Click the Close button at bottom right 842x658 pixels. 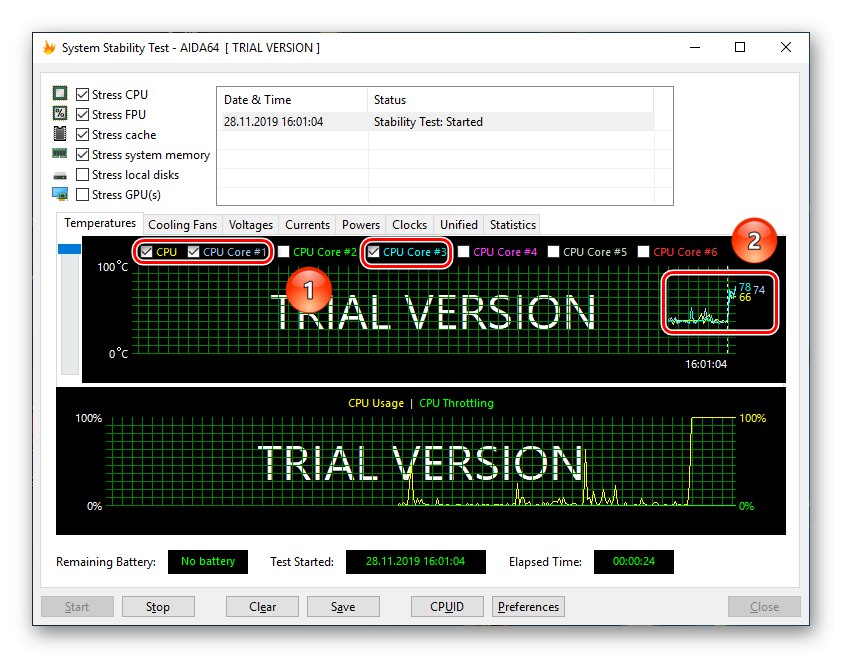click(764, 606)
